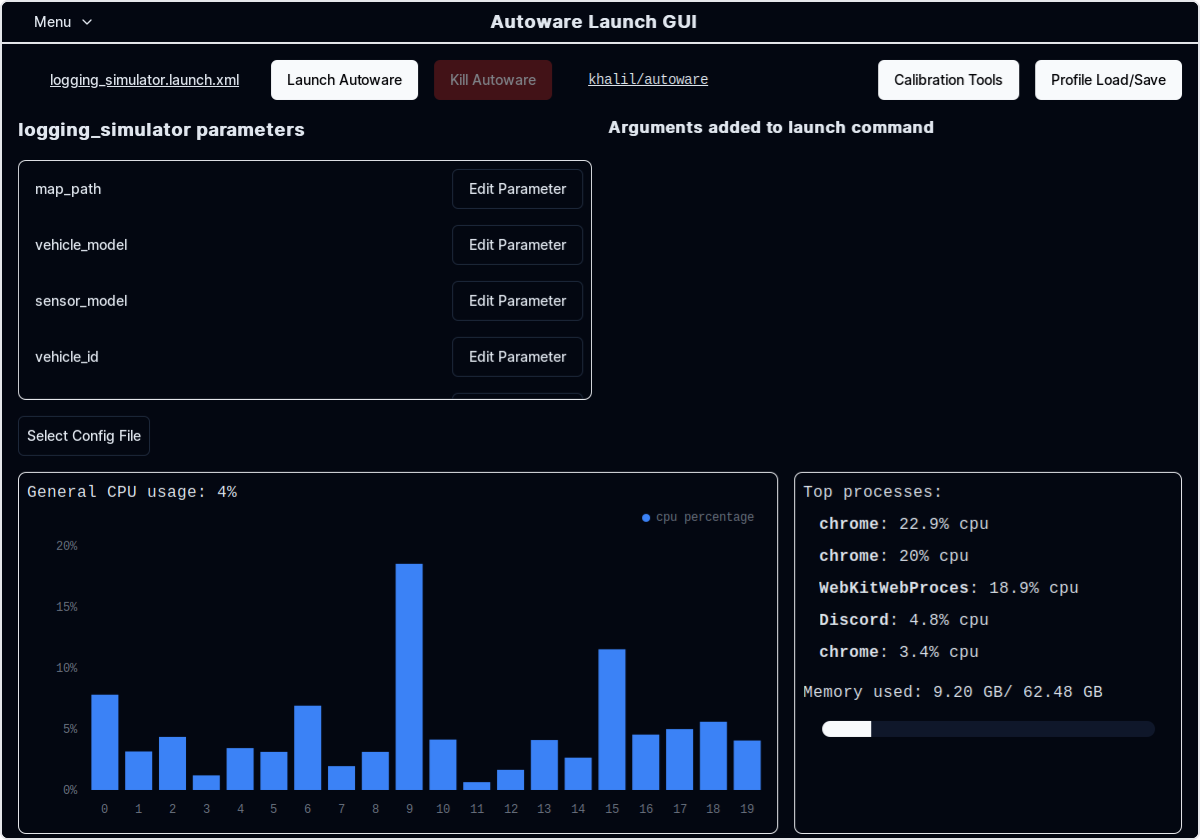
Task: Open the khalil/autoware repository link
Action: [x=648, y=79]
